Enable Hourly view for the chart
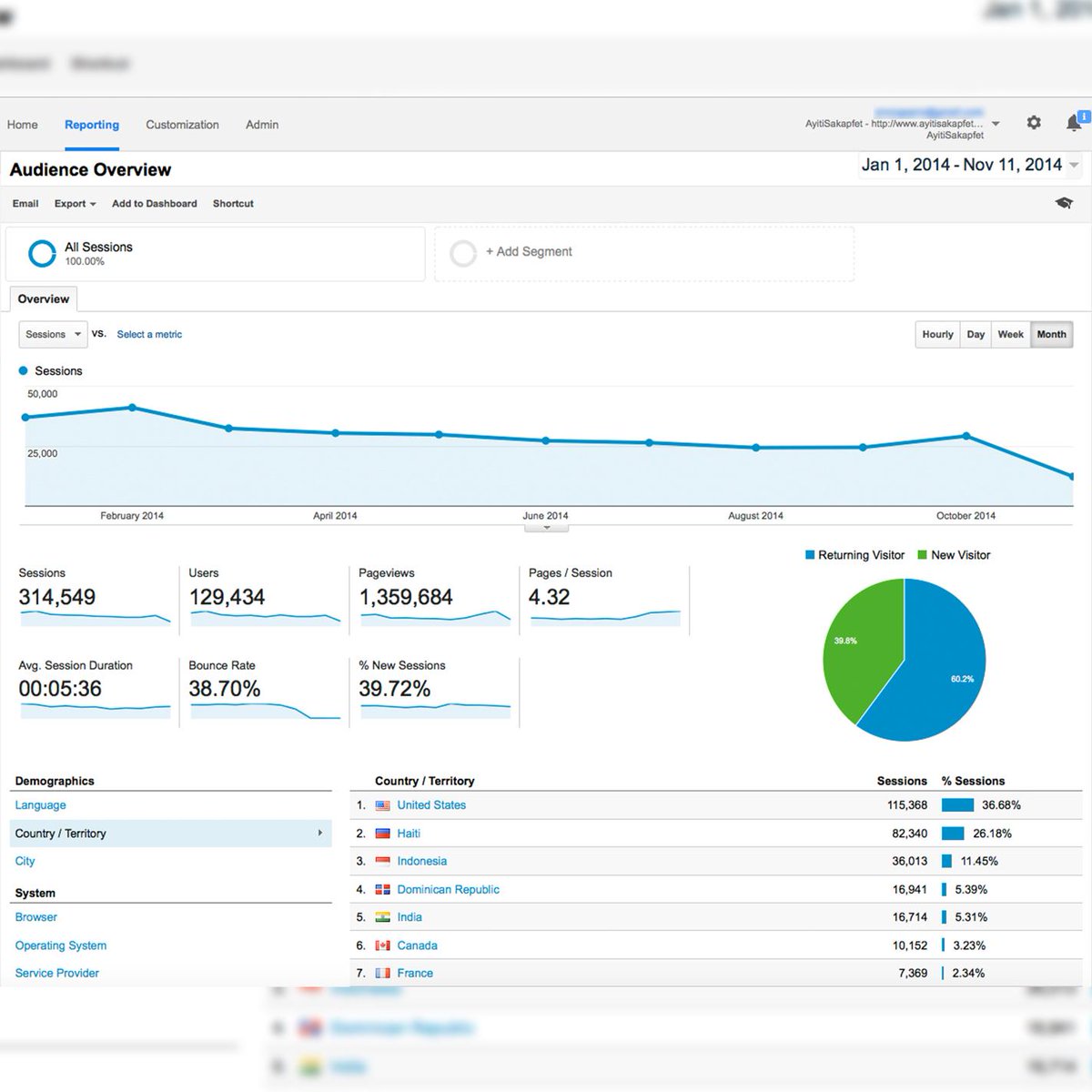Image resolution: width=1092 pixels, height=1092 pixels. 936,334
